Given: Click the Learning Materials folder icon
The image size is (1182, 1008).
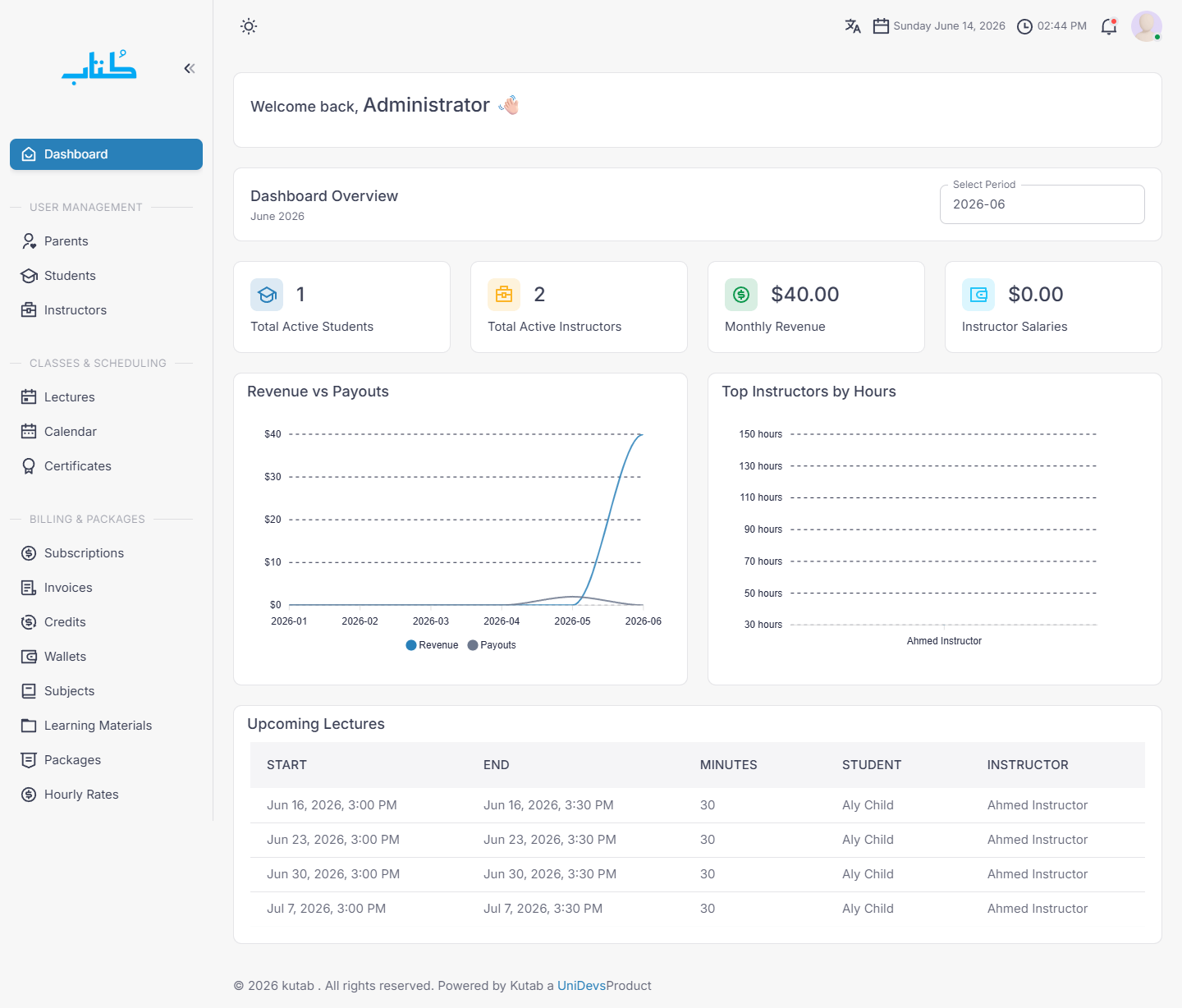Looking at the screenshot, I should click(x=29, y=726).
